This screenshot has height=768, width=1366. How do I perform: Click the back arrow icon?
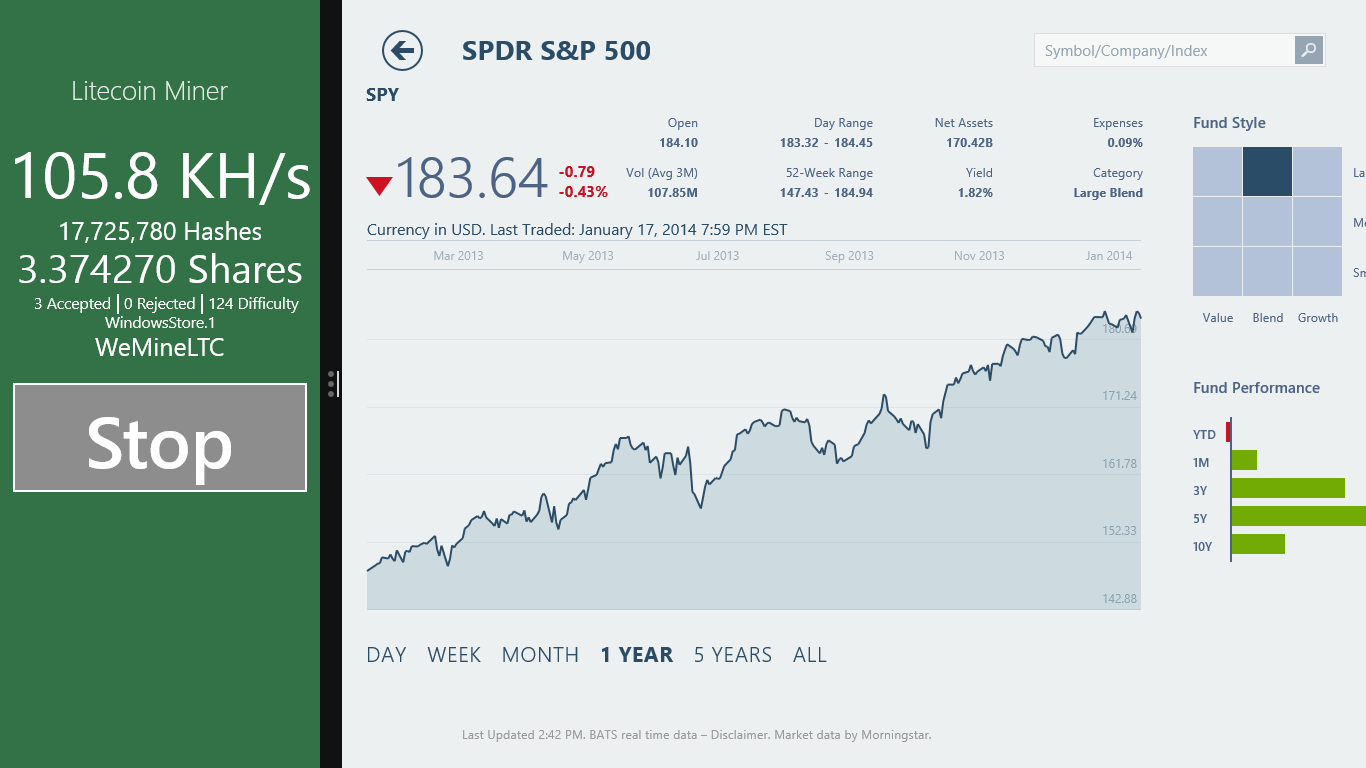coord(402,50)
